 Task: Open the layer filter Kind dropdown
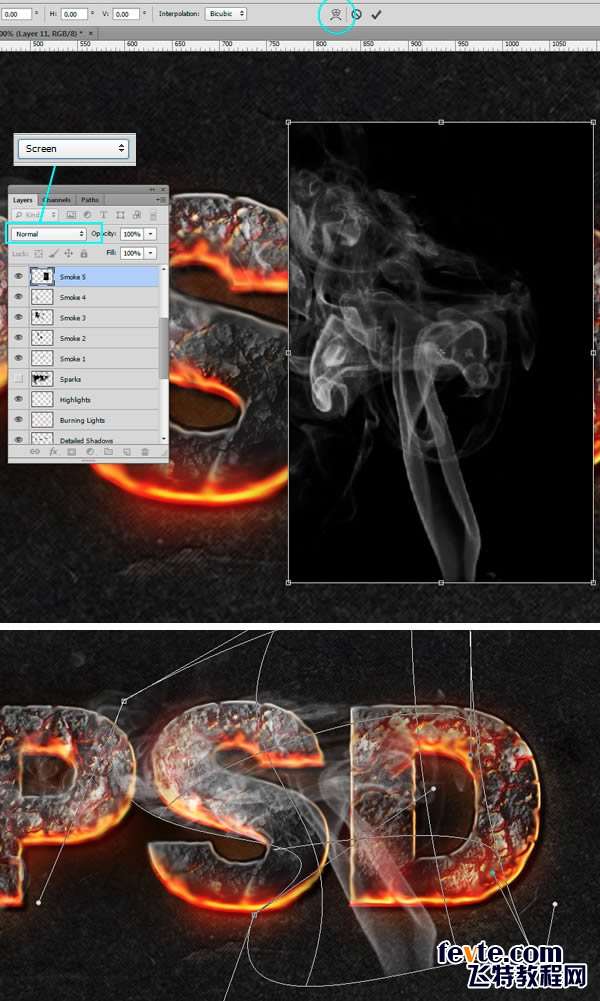coord(35,214)
